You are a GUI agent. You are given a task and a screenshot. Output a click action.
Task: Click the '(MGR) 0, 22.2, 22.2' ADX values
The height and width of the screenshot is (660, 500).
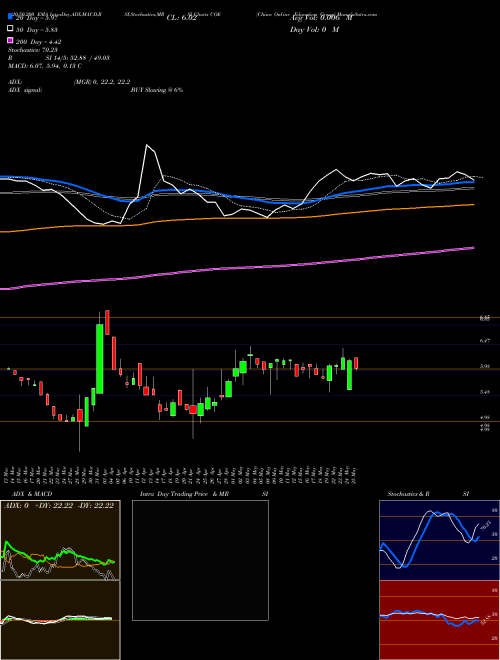[102, 82]
